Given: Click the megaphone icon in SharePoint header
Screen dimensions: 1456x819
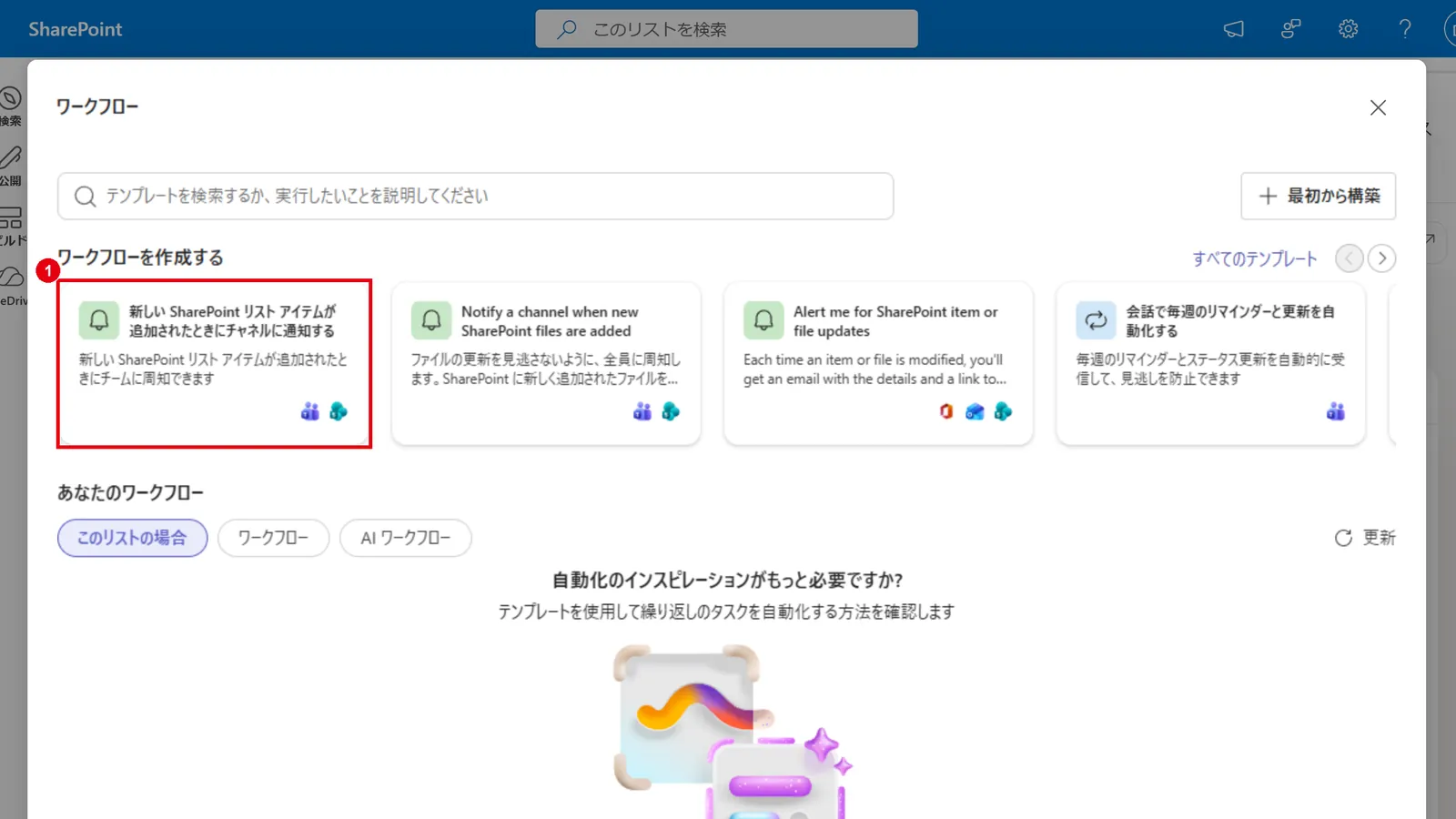Looking at the screenshot, I should pyautogui.click(x=1234, y=29).
